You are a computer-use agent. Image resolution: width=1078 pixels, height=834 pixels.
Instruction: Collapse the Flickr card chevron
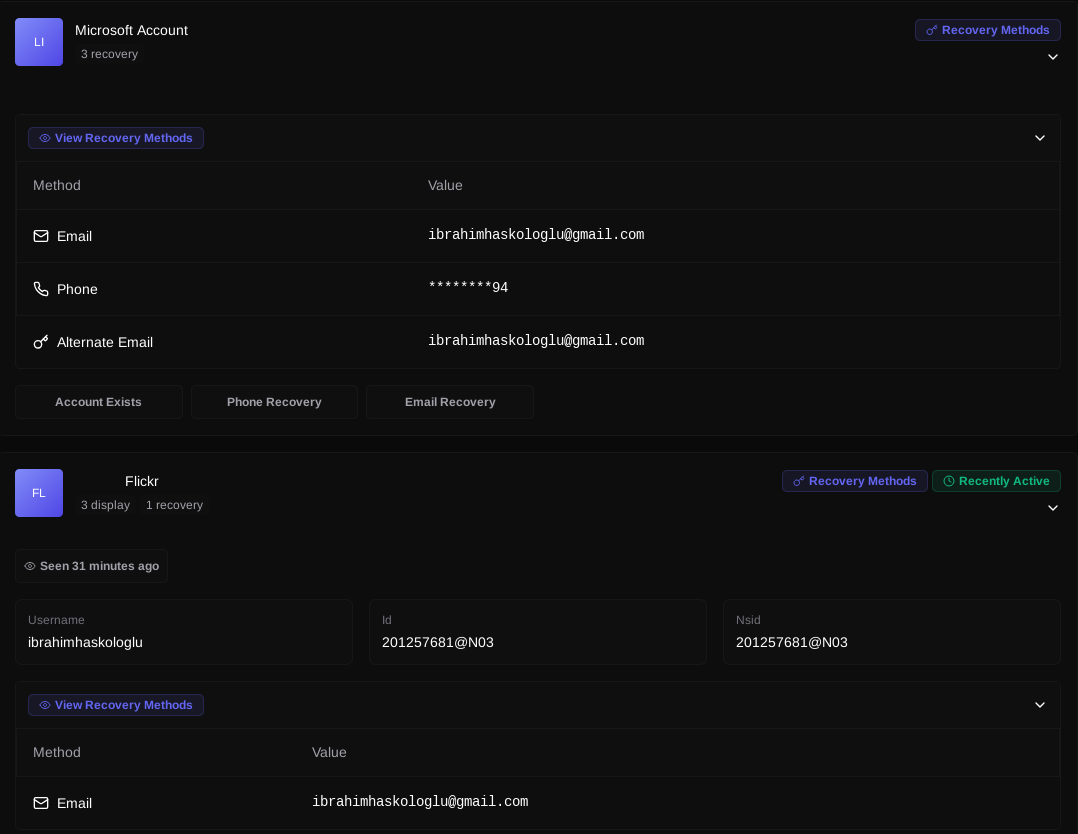click(x=1052, y=508)
